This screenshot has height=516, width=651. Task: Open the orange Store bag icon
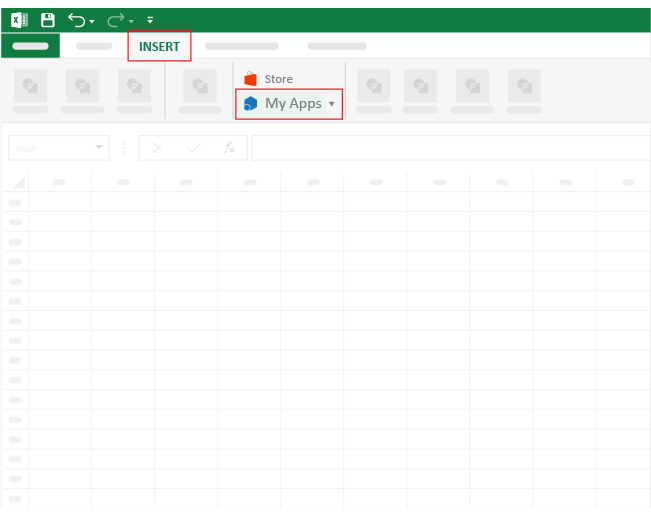click(250, 78)
